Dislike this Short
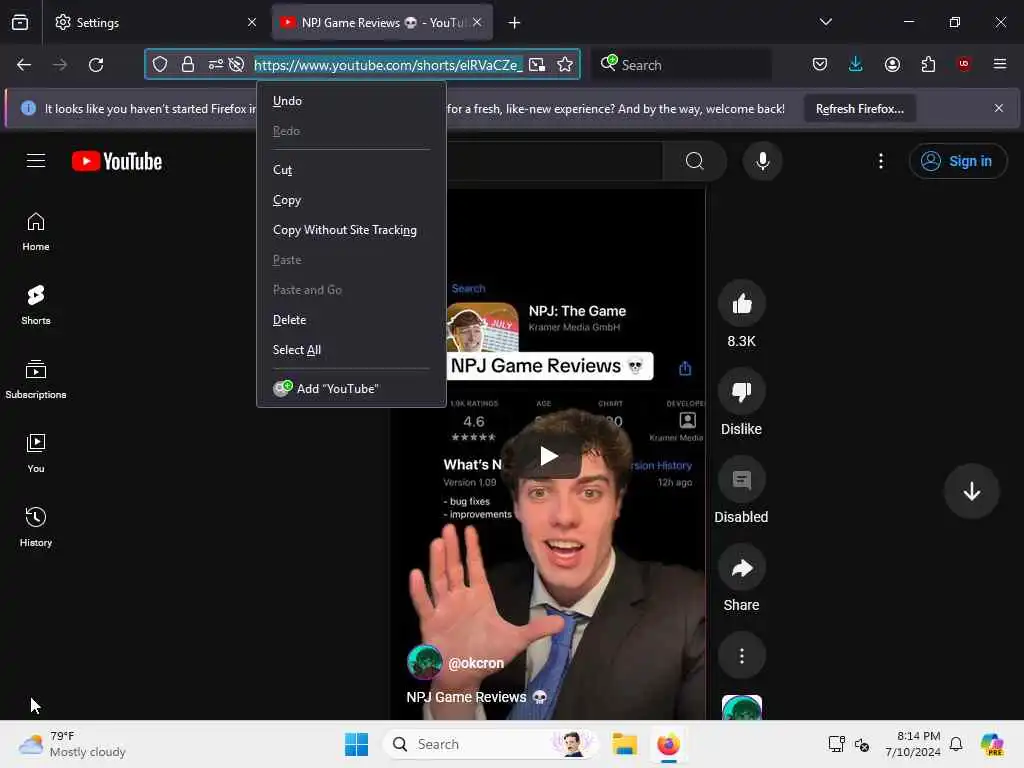The height and width of the screenshot is (768, 1024). point(742,392)
